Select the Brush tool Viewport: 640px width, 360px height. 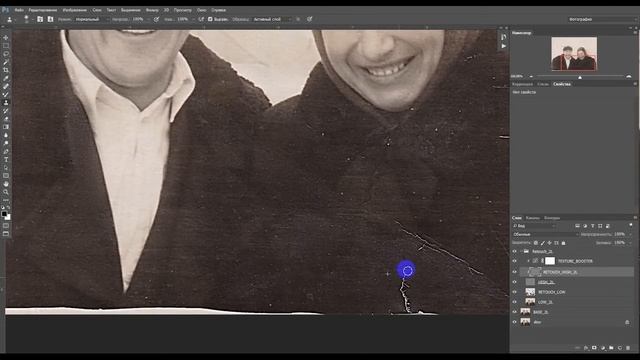point(6,95)
